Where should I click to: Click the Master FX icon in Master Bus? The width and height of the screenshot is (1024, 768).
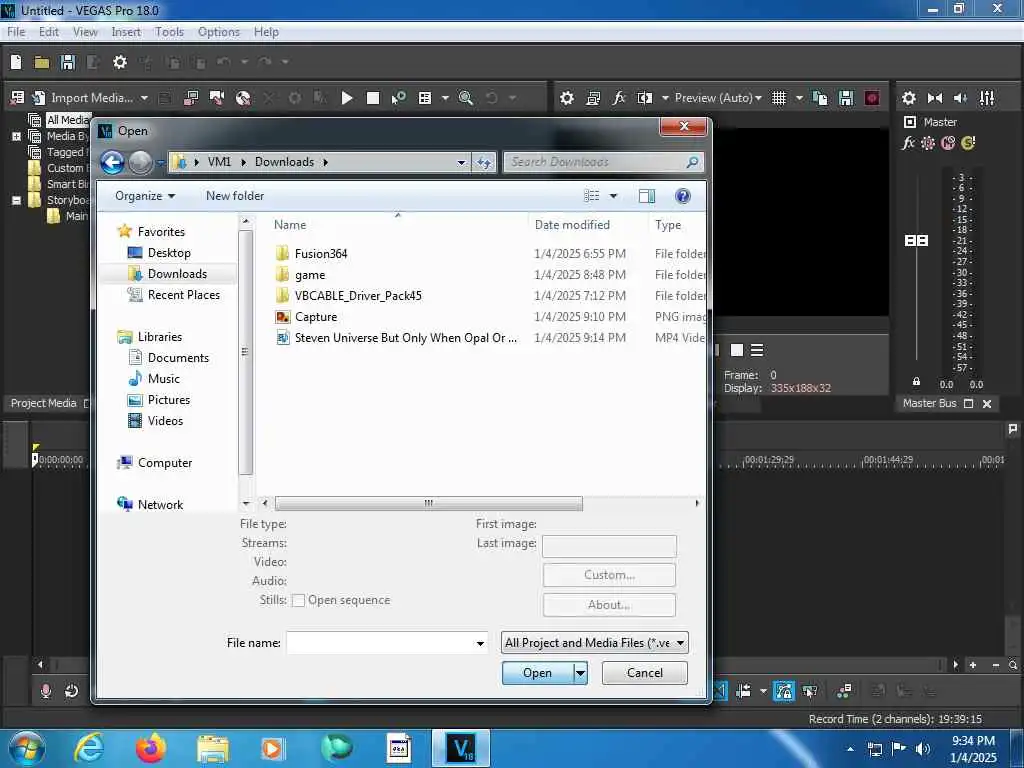(x=908, y=143)
